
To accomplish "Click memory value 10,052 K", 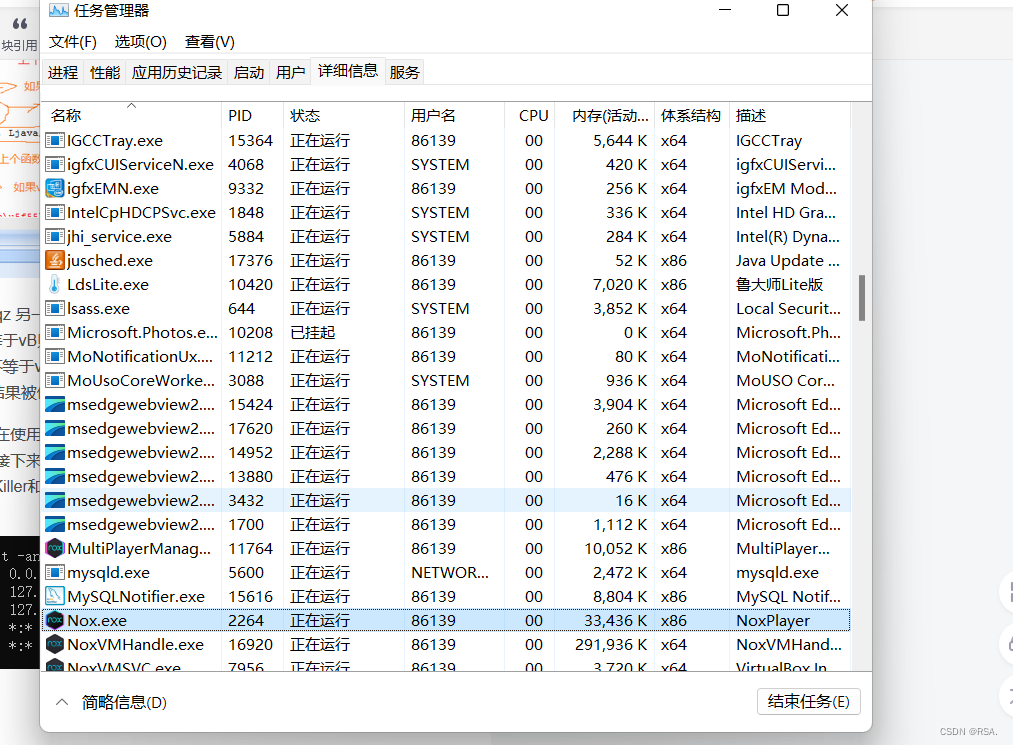I will pos(616,548).
